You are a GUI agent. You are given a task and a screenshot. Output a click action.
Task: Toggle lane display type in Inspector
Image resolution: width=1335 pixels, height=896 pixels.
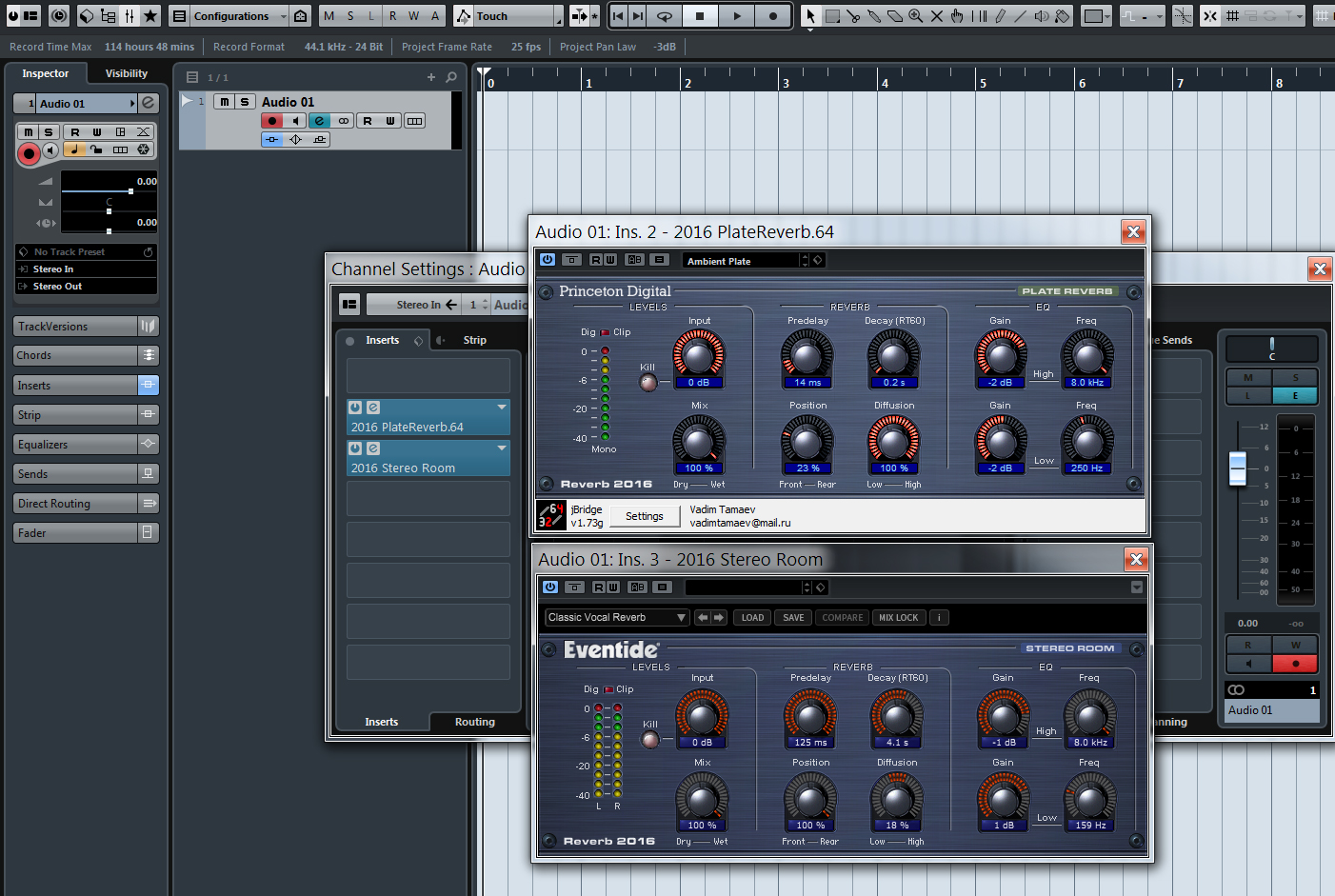[x=120, y=149]
